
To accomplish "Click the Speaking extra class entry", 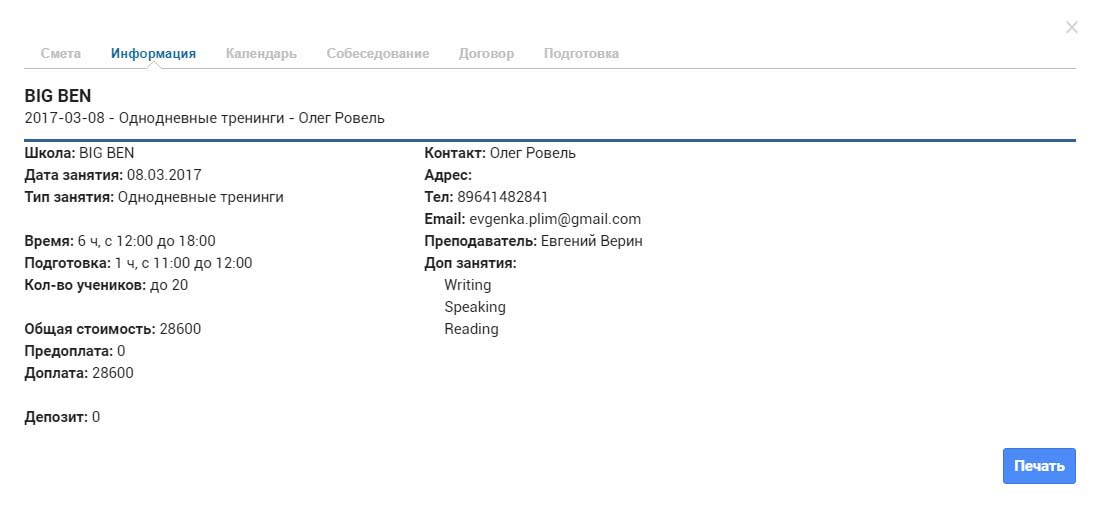I will [x=475, y=307].
